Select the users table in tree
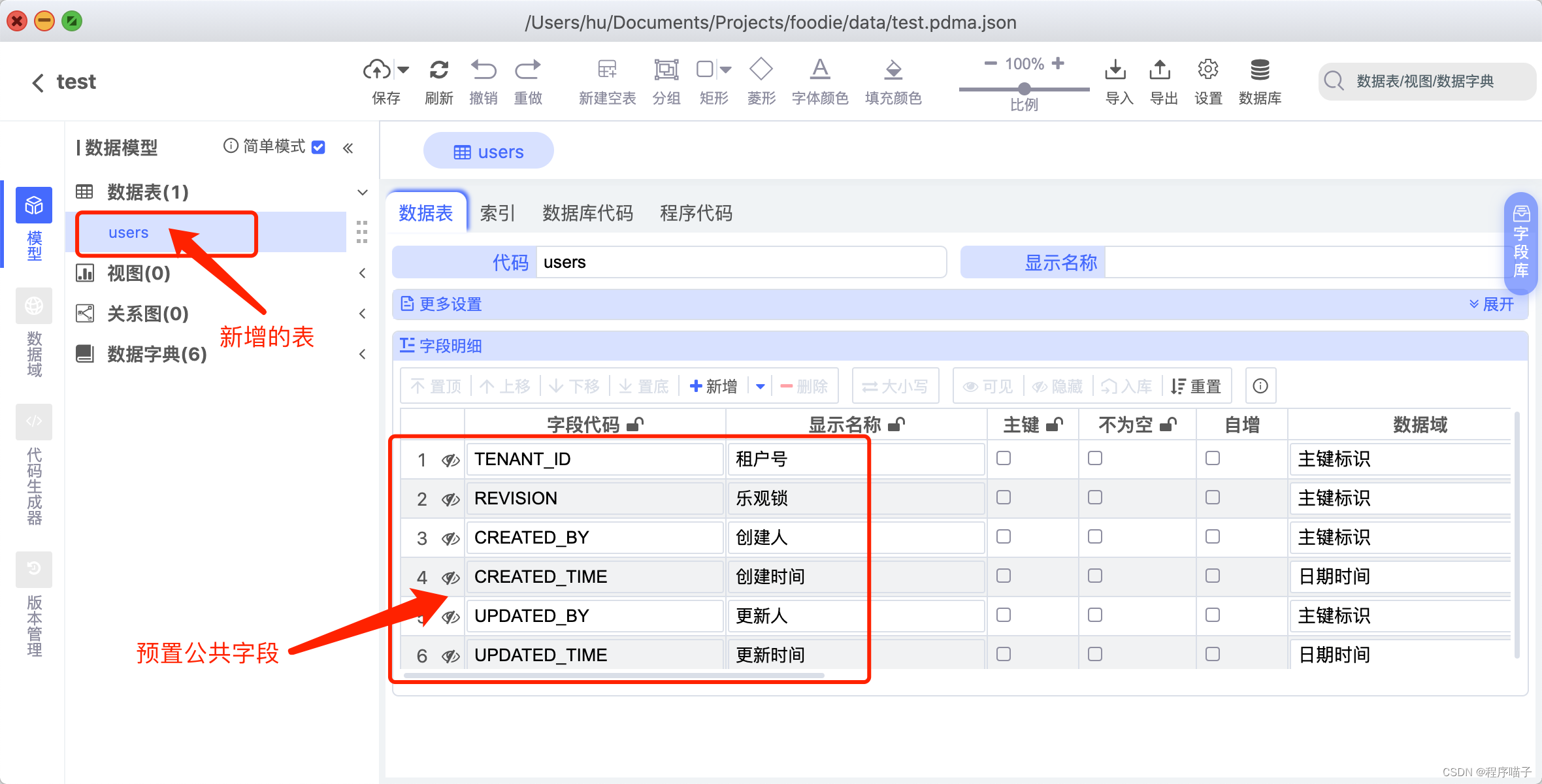 click(x=128, y=233)
